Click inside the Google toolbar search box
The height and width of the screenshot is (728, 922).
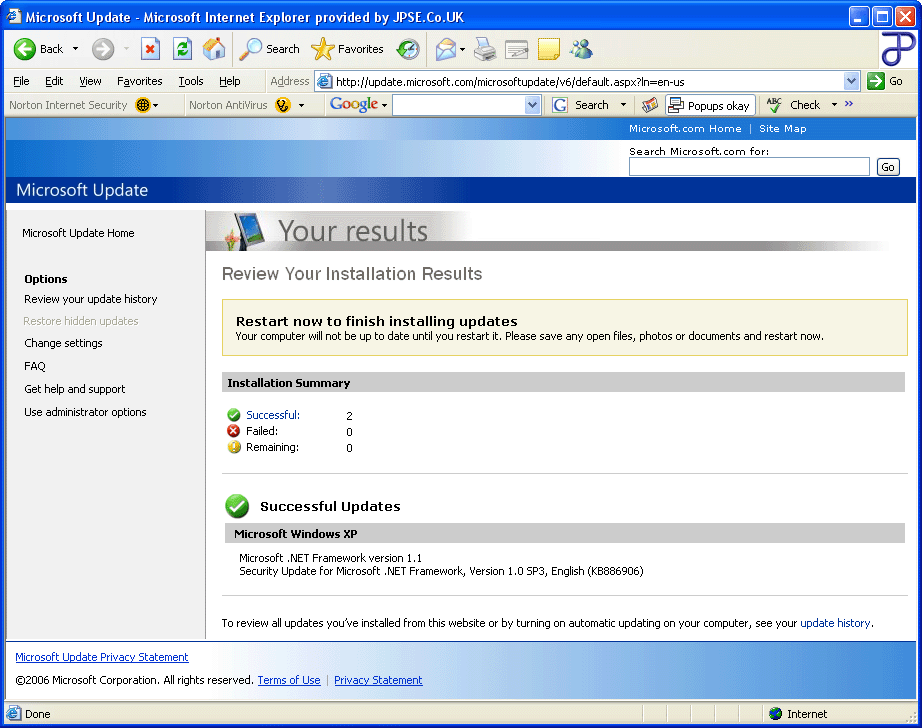[x=459, y=105]
